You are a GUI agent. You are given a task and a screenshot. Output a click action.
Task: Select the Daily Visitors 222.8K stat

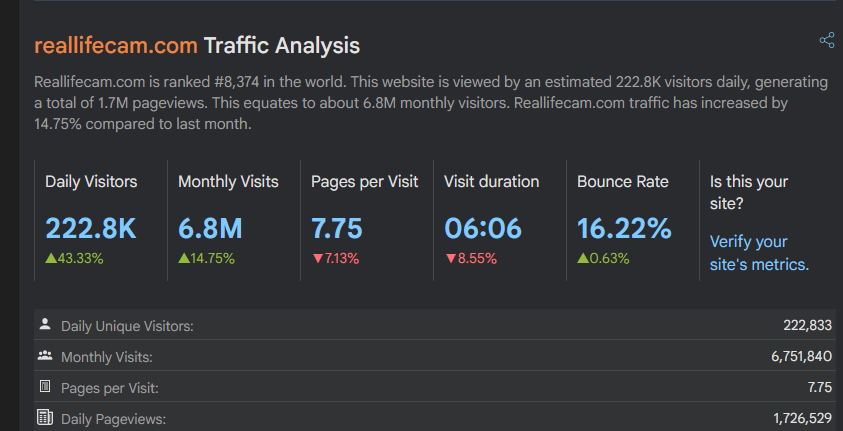click(x=90, y=228)
